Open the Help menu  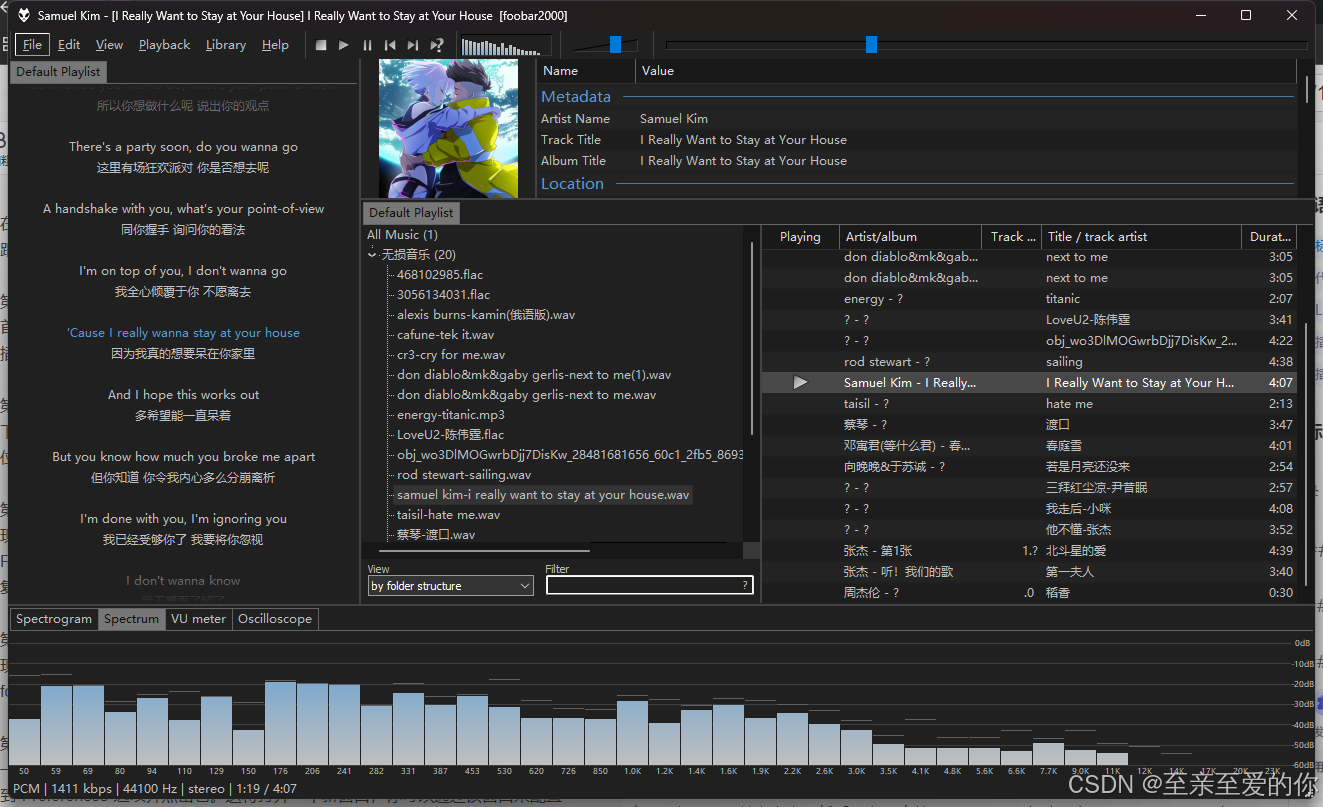click(x=275, y=44)
